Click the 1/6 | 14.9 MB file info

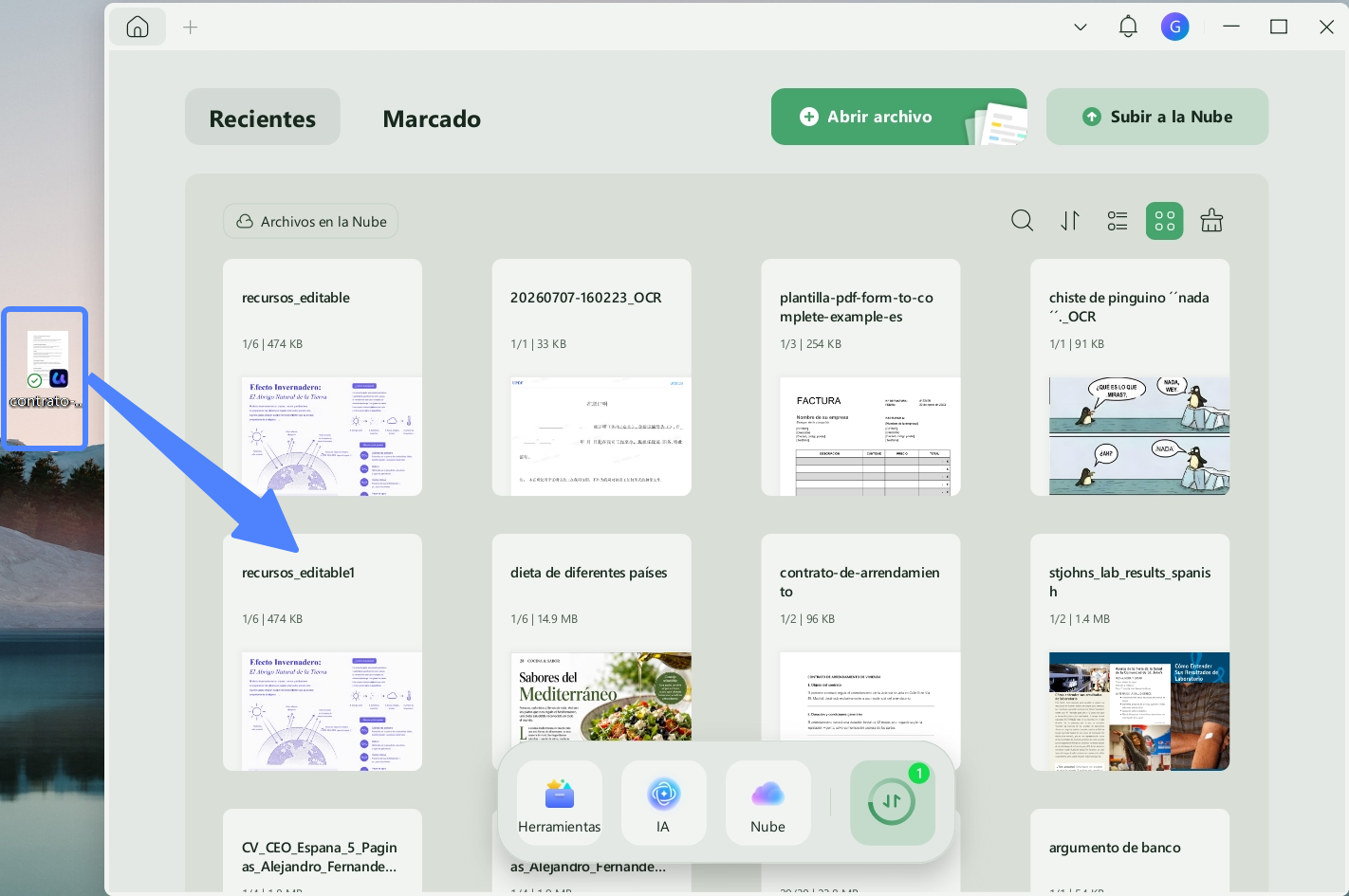(544, 619)
